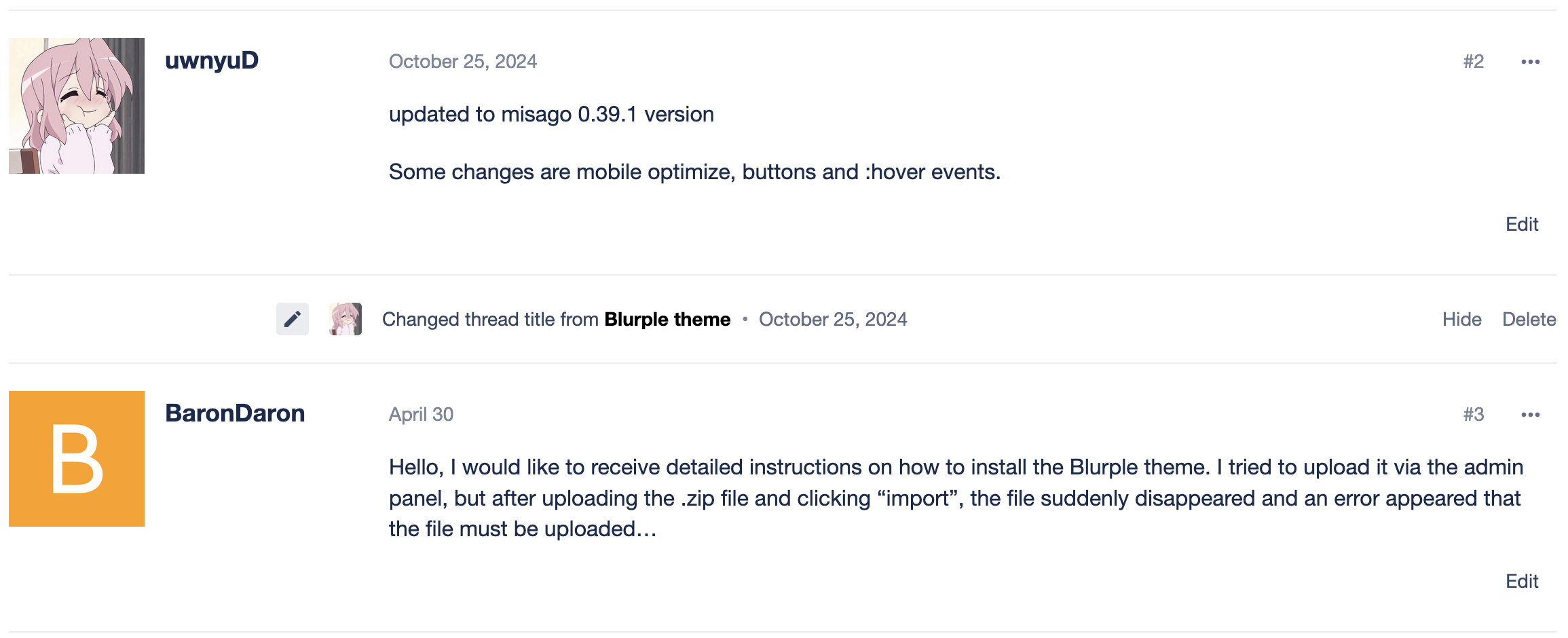Click the small avatar beside the title change event
The height and width of the screenshot is (638, 1568).
[x=346, y=319]
